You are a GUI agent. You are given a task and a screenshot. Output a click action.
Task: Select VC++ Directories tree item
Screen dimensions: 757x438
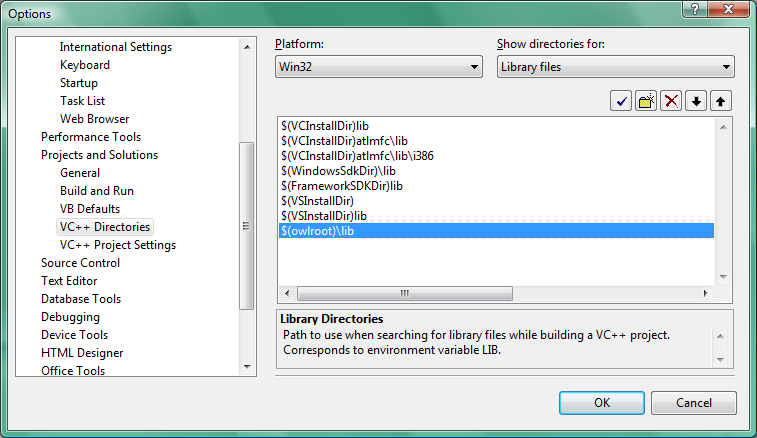tap(105, 227)
